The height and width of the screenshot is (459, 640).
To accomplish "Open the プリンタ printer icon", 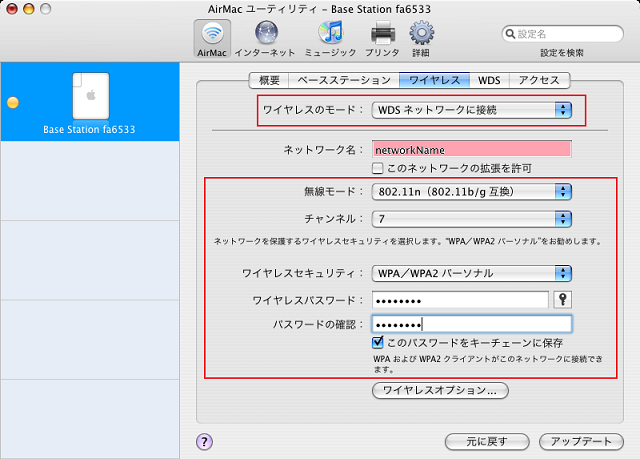I will tap(383, 33).
